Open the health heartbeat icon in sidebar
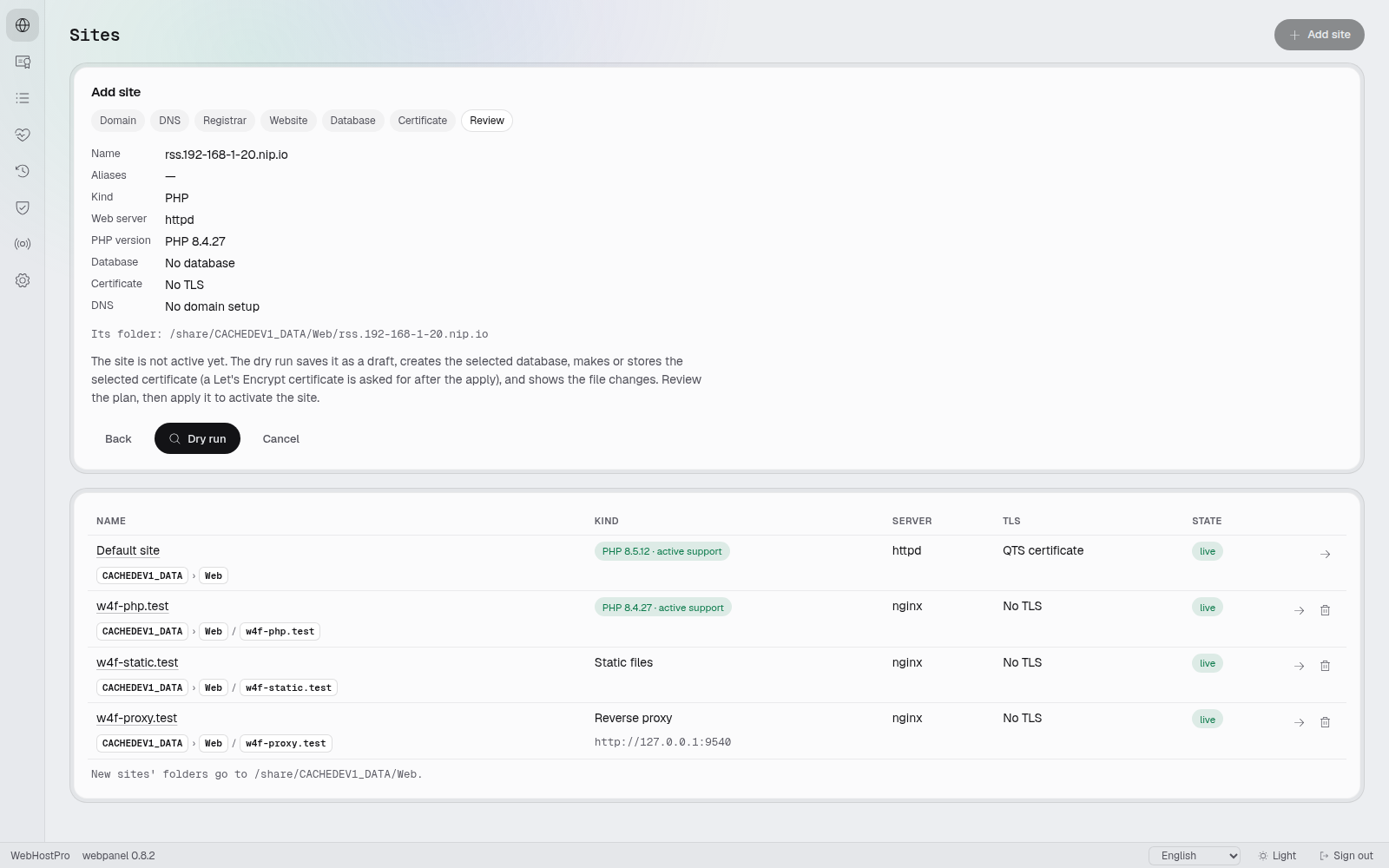This screenshot has width=1389, height=868. pyautogui.click(x=23, y=135)
